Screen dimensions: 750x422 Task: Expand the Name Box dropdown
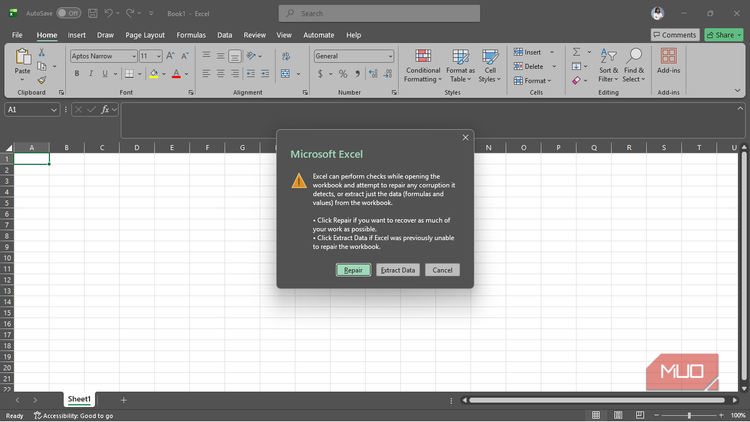coord(54,110)
